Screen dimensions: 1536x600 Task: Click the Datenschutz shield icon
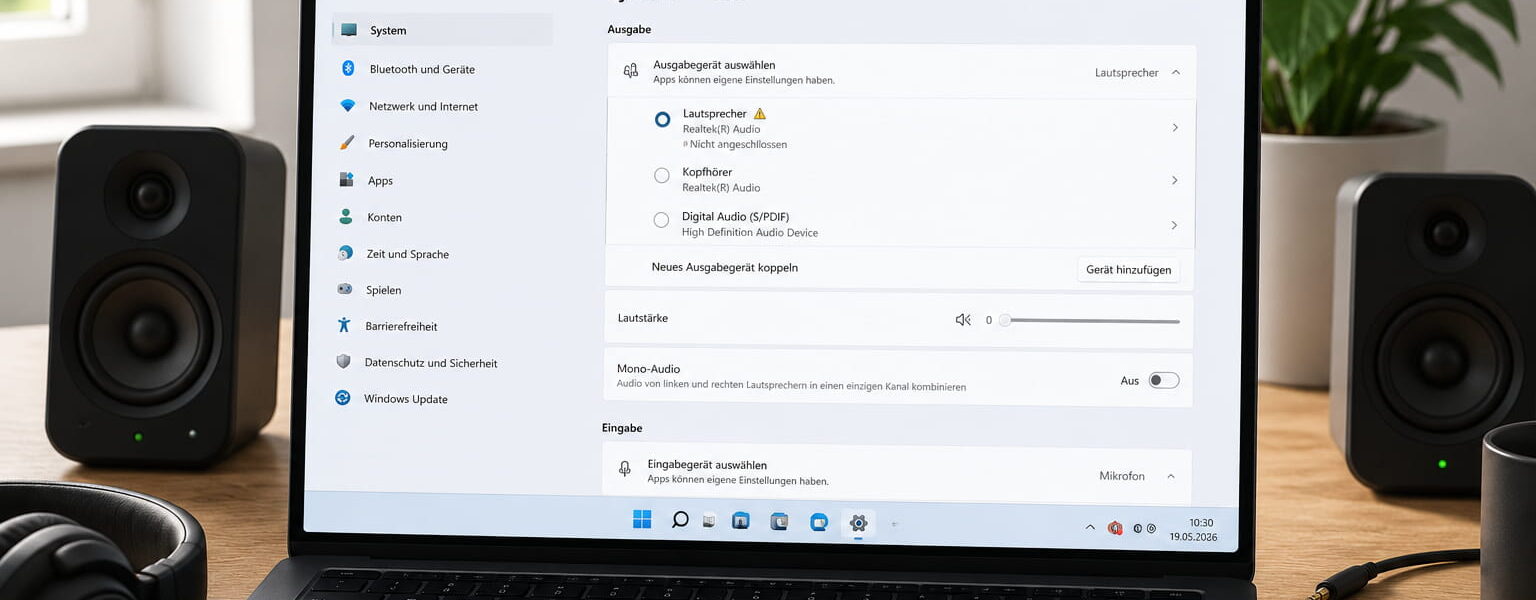343,361
